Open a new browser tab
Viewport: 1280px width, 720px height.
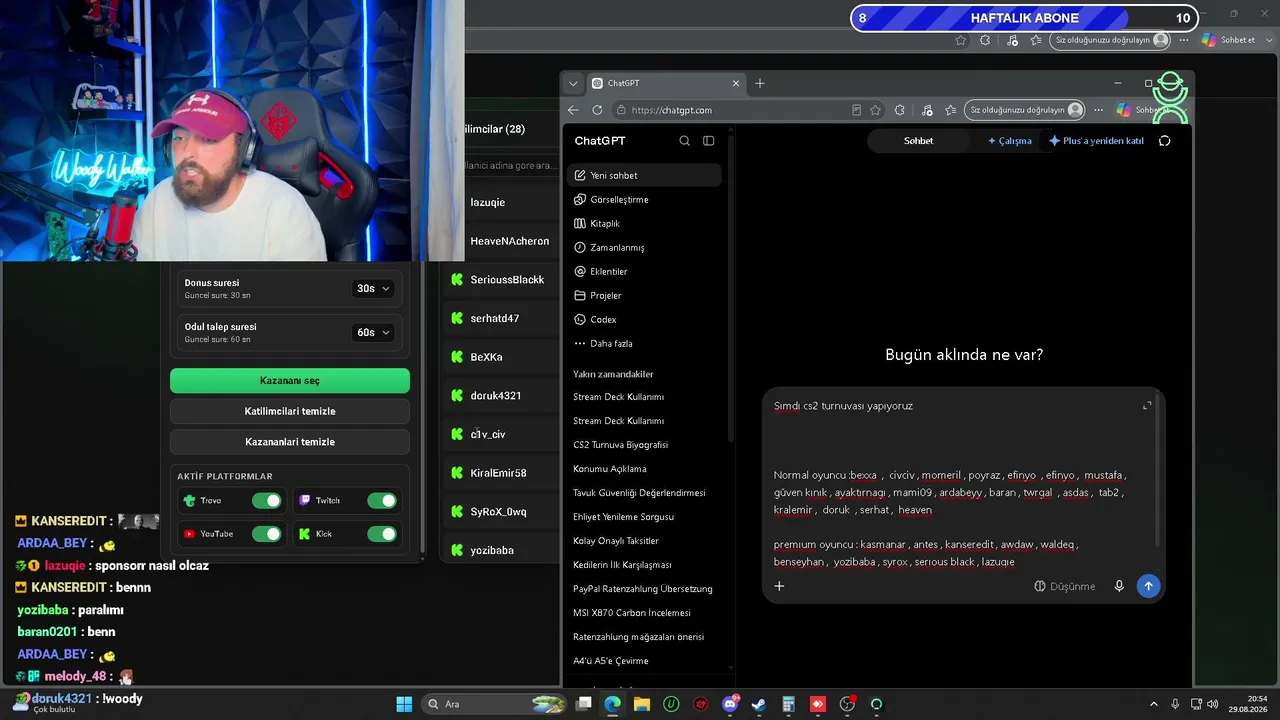[x=760, y=83]
